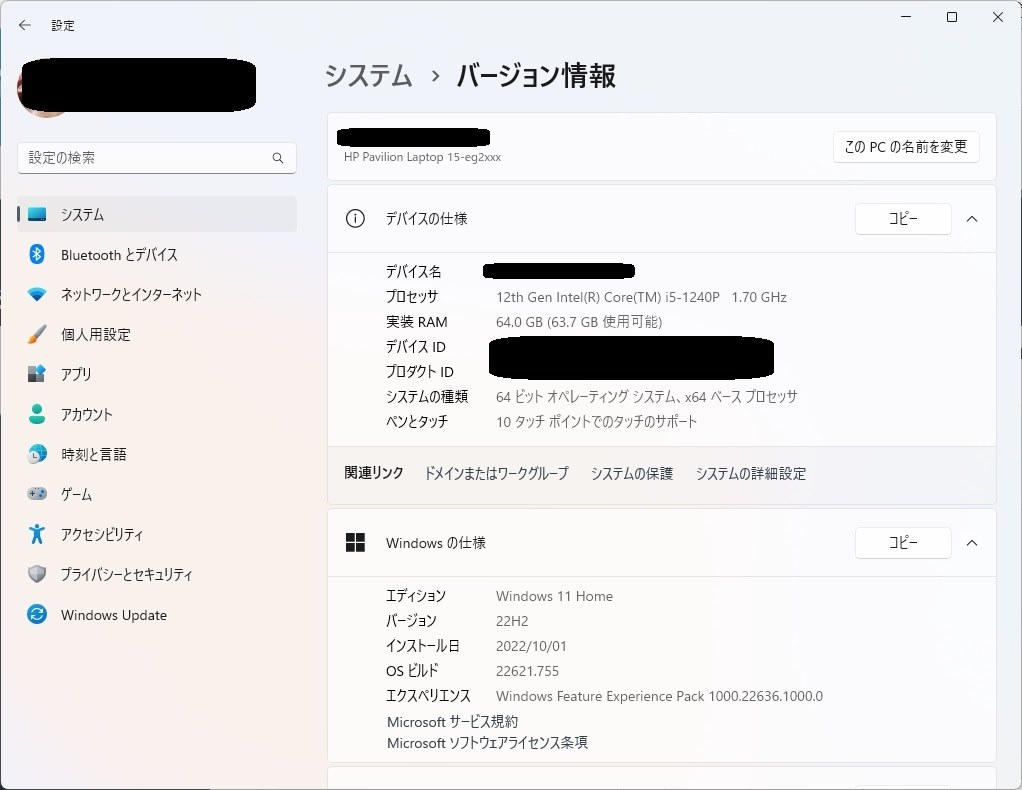Minimize the Settings window
1022x790 pixels.
click(906, 17)
